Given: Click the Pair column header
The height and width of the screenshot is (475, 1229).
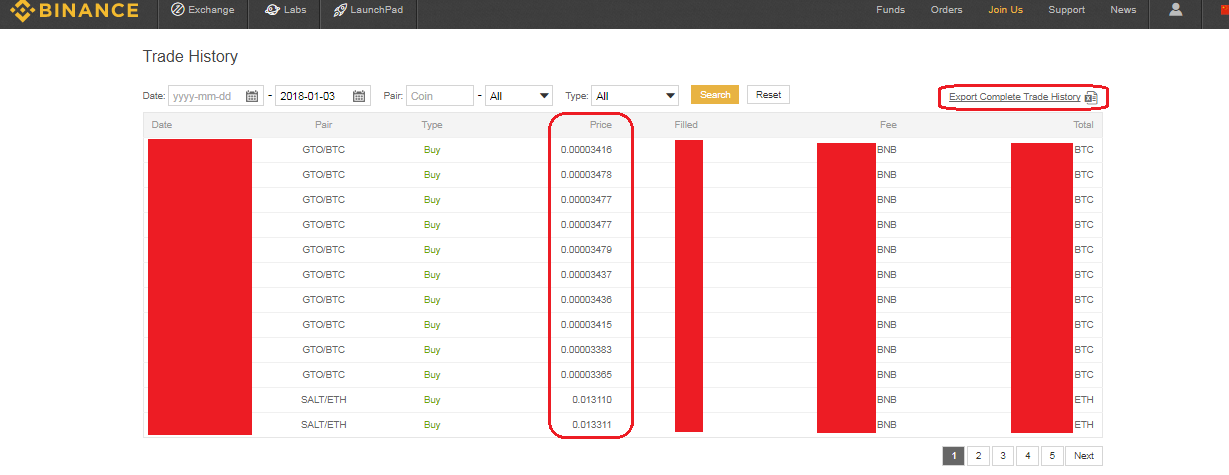Looking at the screenshot, I should 324,125.
